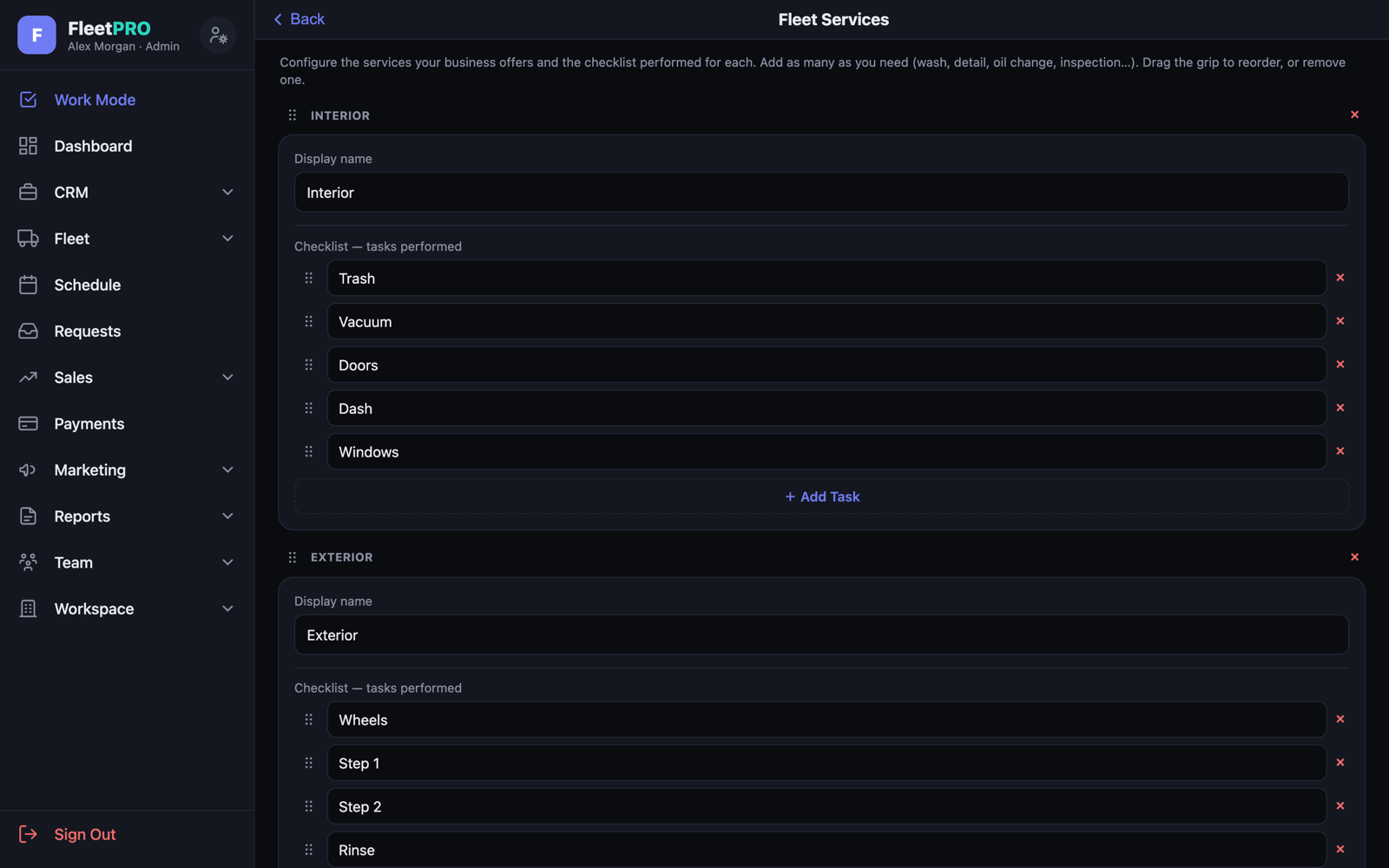Edit the Trash task text field
Screen dimensions: 1389x868
tap(826, 278)
